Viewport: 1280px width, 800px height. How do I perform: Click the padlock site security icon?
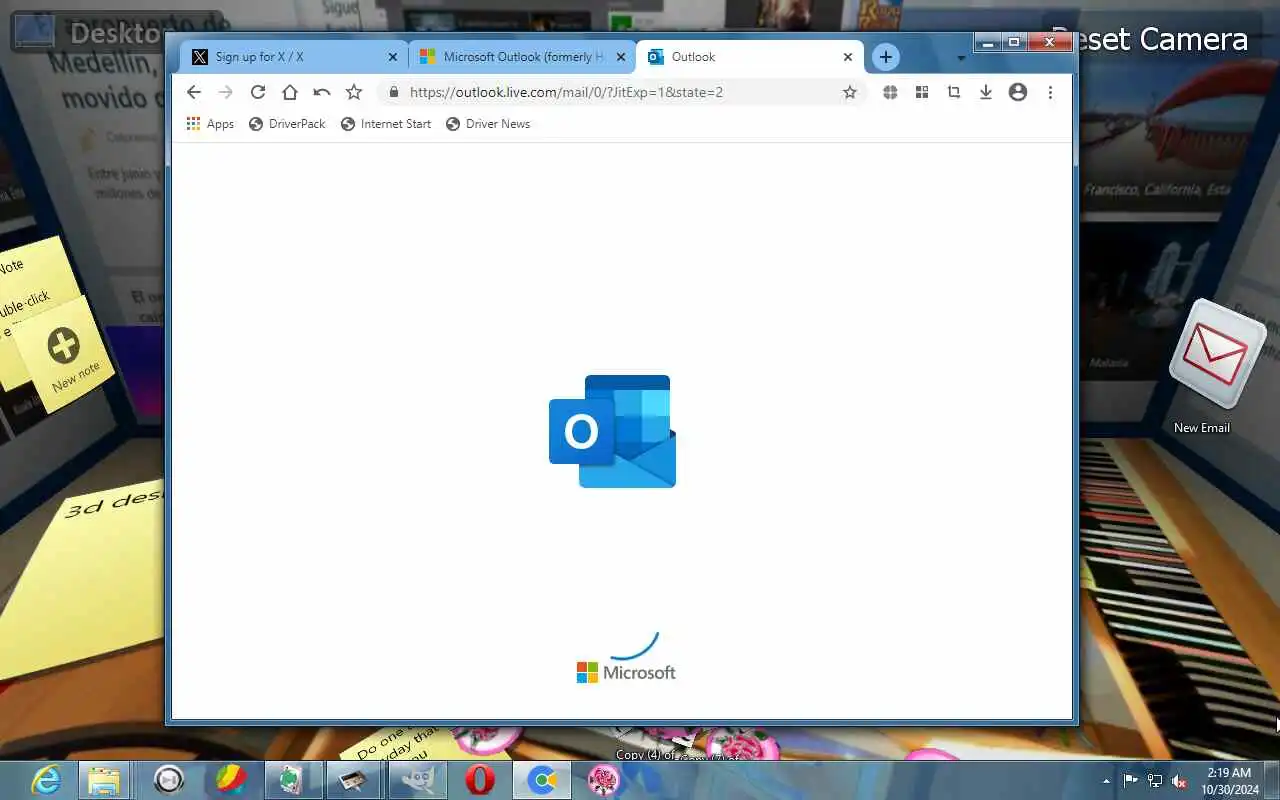pyautogui.click(x=393, y=92)
